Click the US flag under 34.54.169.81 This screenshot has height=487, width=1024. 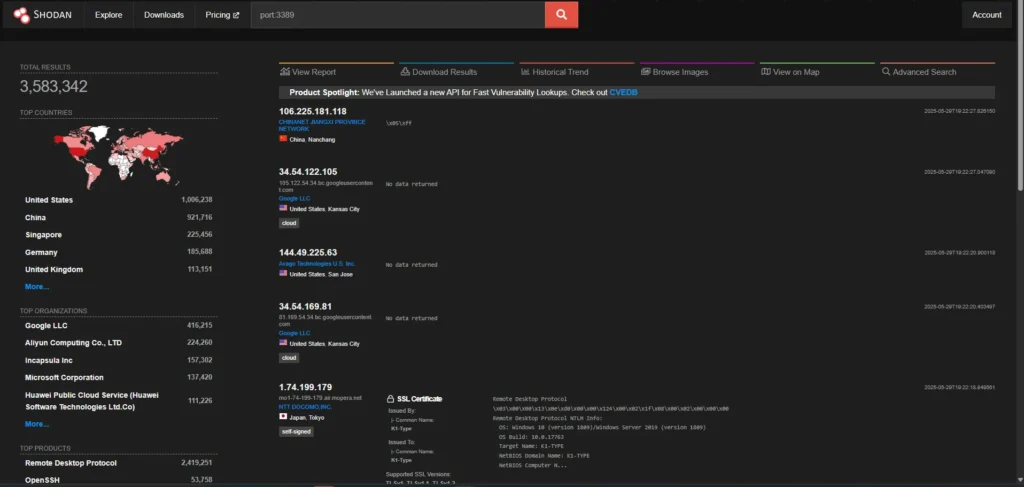click(283, 343)
